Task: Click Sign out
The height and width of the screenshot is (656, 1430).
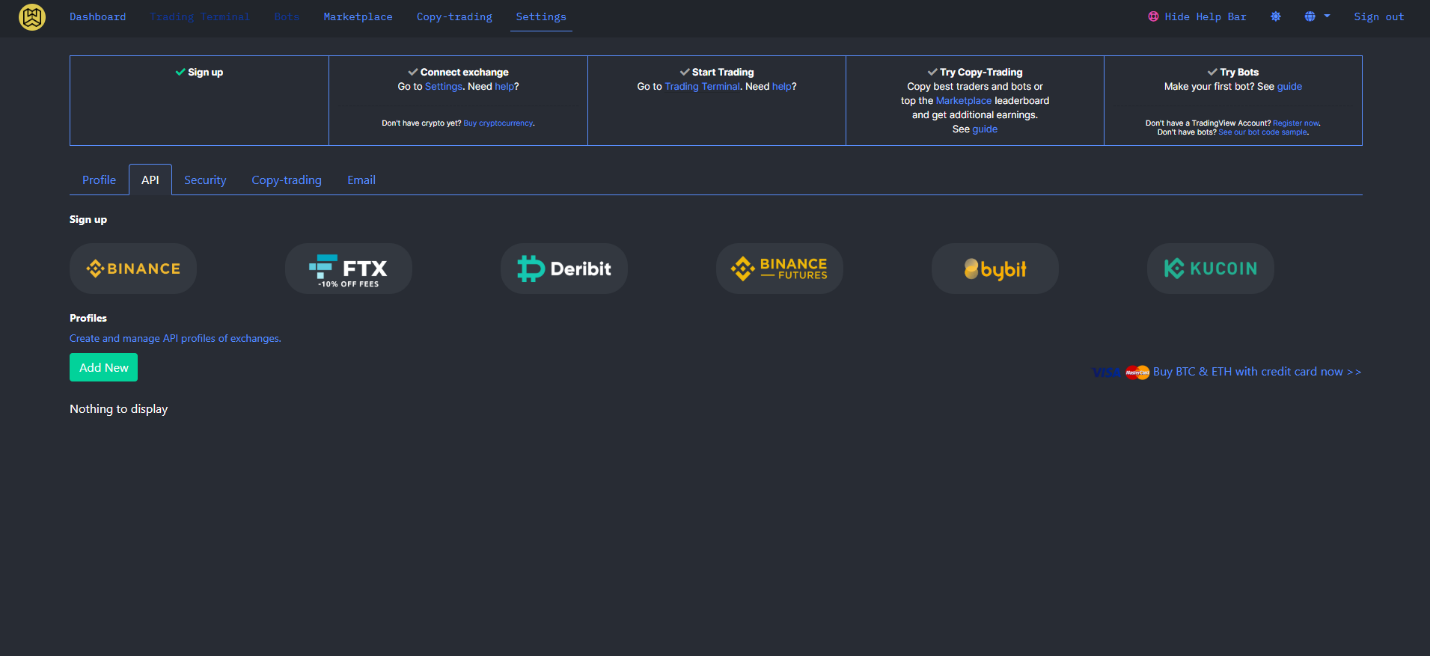Action: click(x=1379, y=17)
